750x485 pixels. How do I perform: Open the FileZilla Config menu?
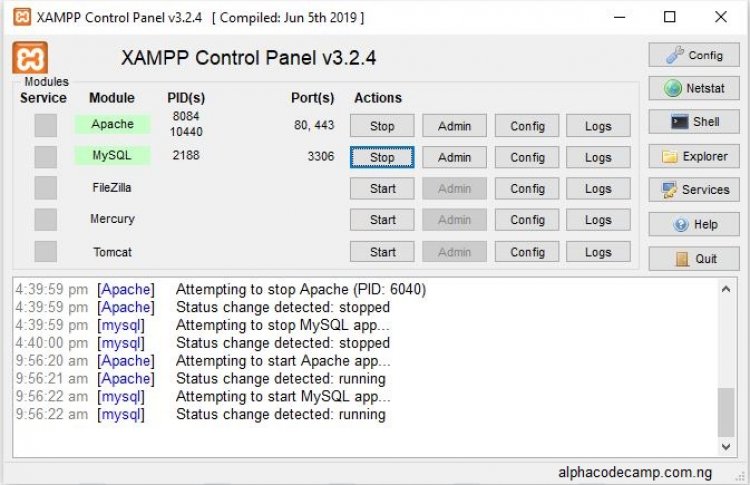point(527,188)
